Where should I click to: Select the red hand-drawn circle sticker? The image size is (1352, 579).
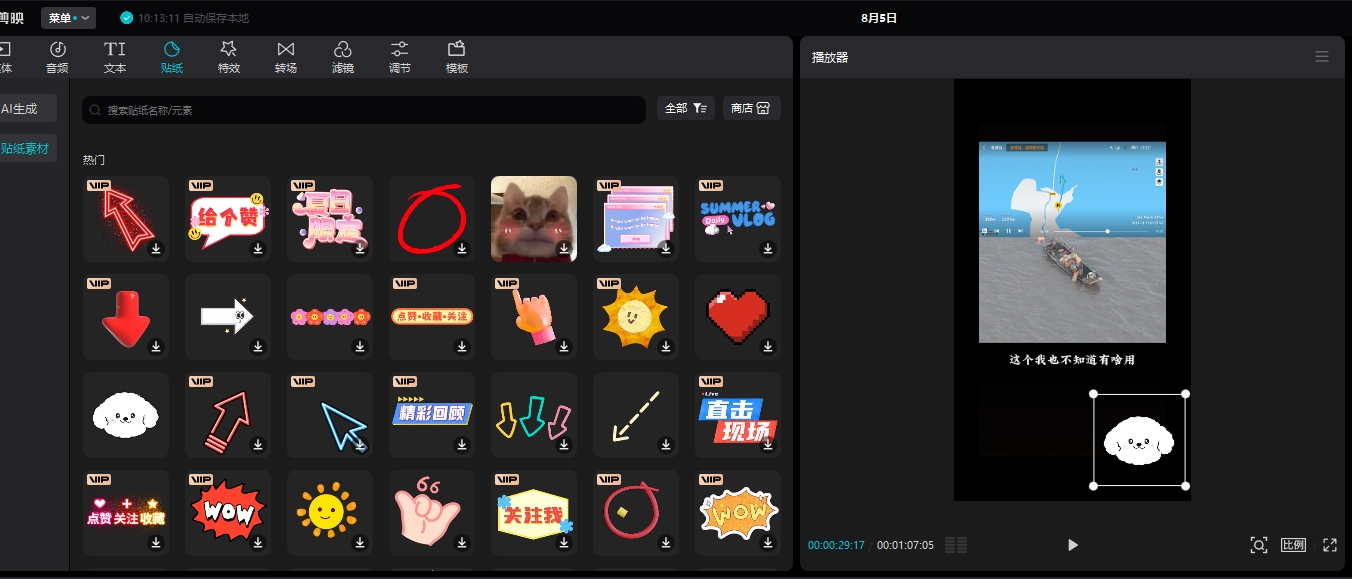pyautogui.click(x=430, y=216)
